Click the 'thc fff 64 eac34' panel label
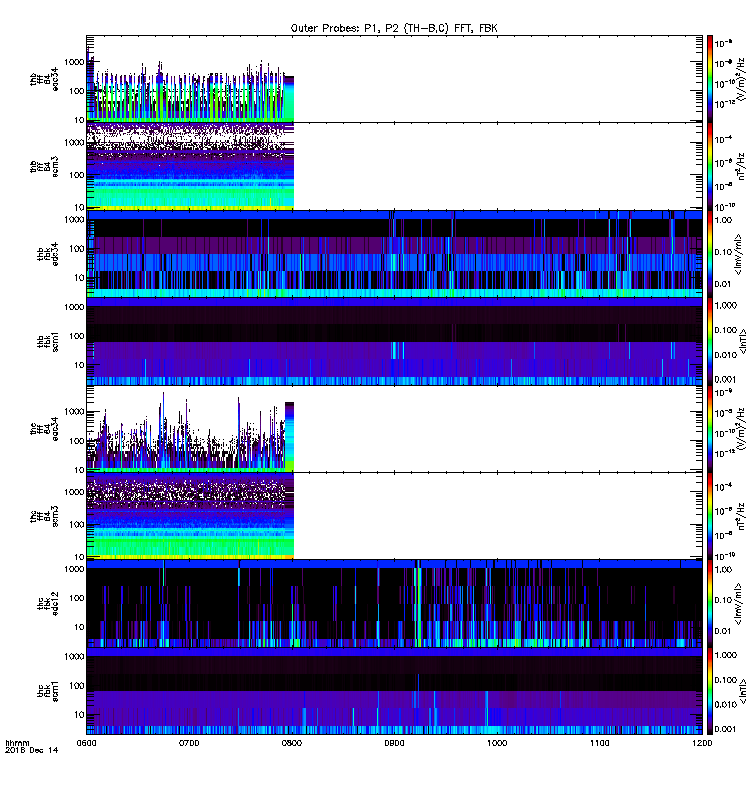 click(x=44, y=429)
